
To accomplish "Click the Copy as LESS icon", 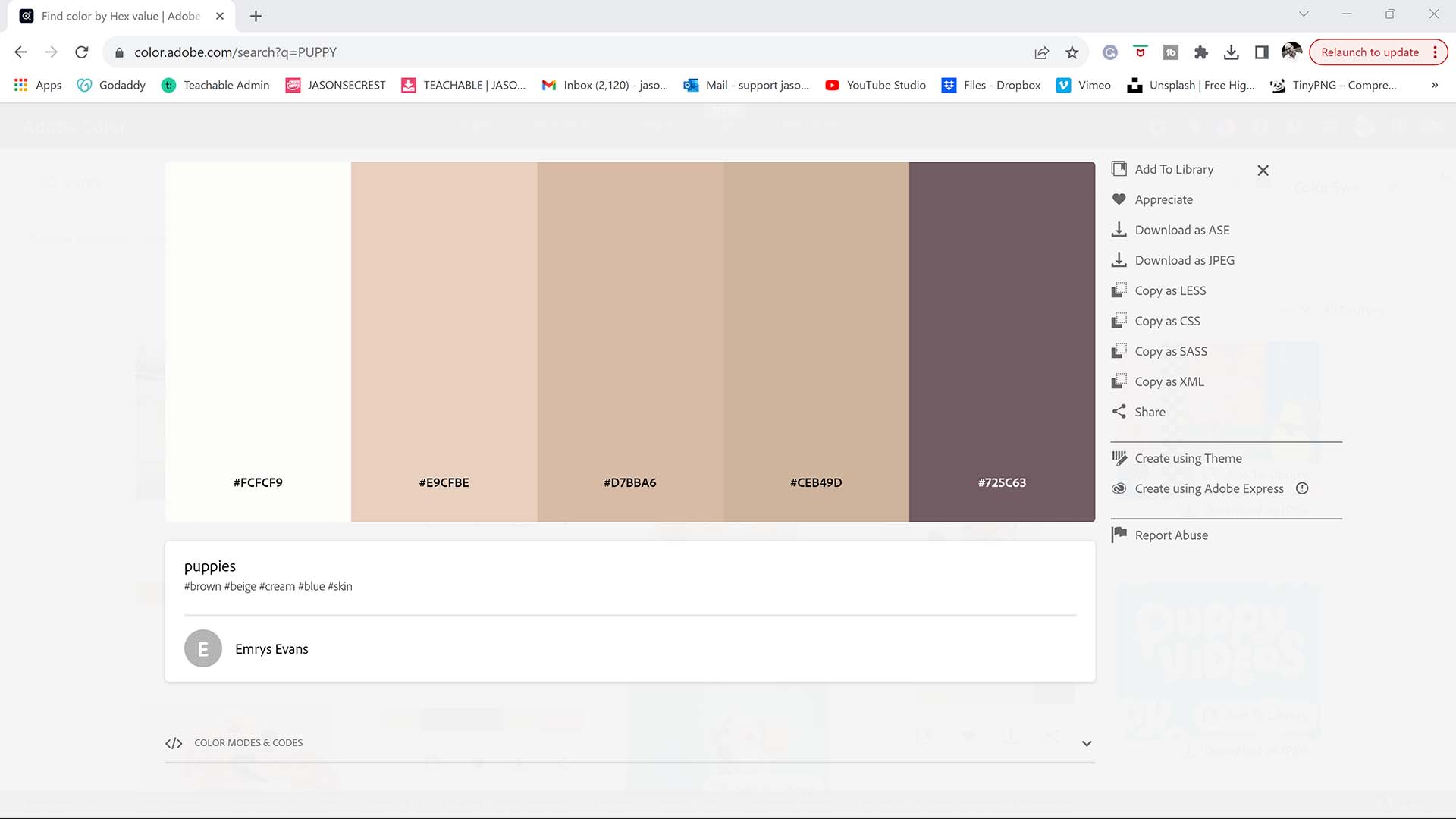I will coord(1119,290).
